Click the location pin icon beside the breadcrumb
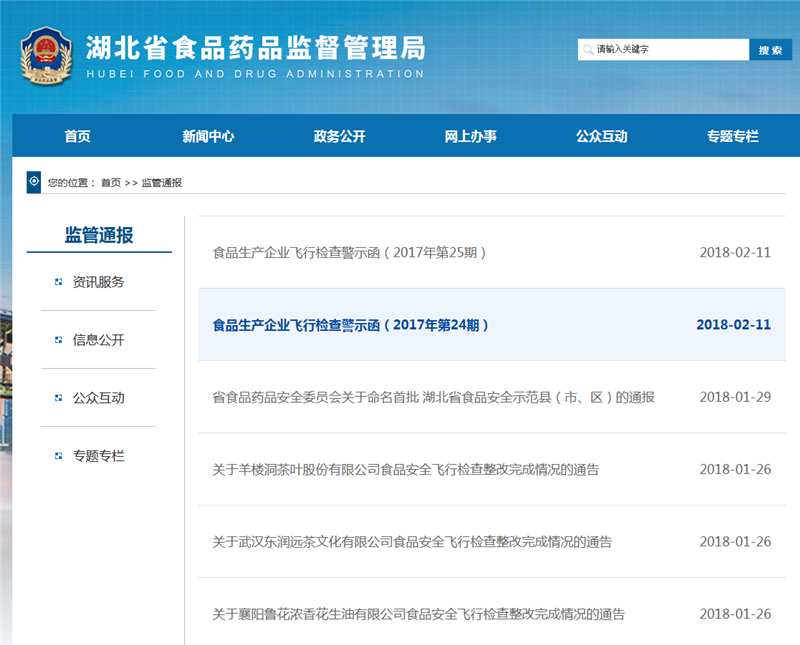The height and width of the screenshot is (645, 800). coord(34,183)
